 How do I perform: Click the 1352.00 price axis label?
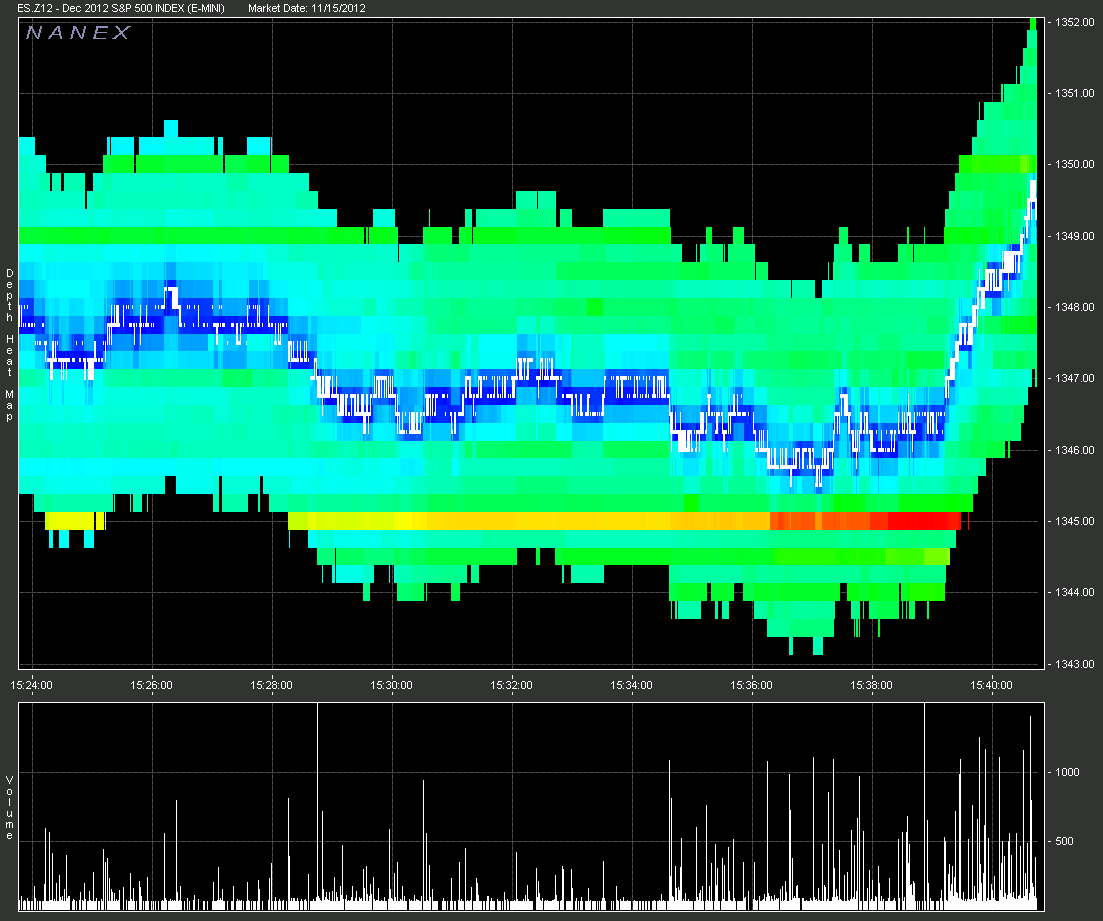pyautogui.click(x=1074, y=22)
